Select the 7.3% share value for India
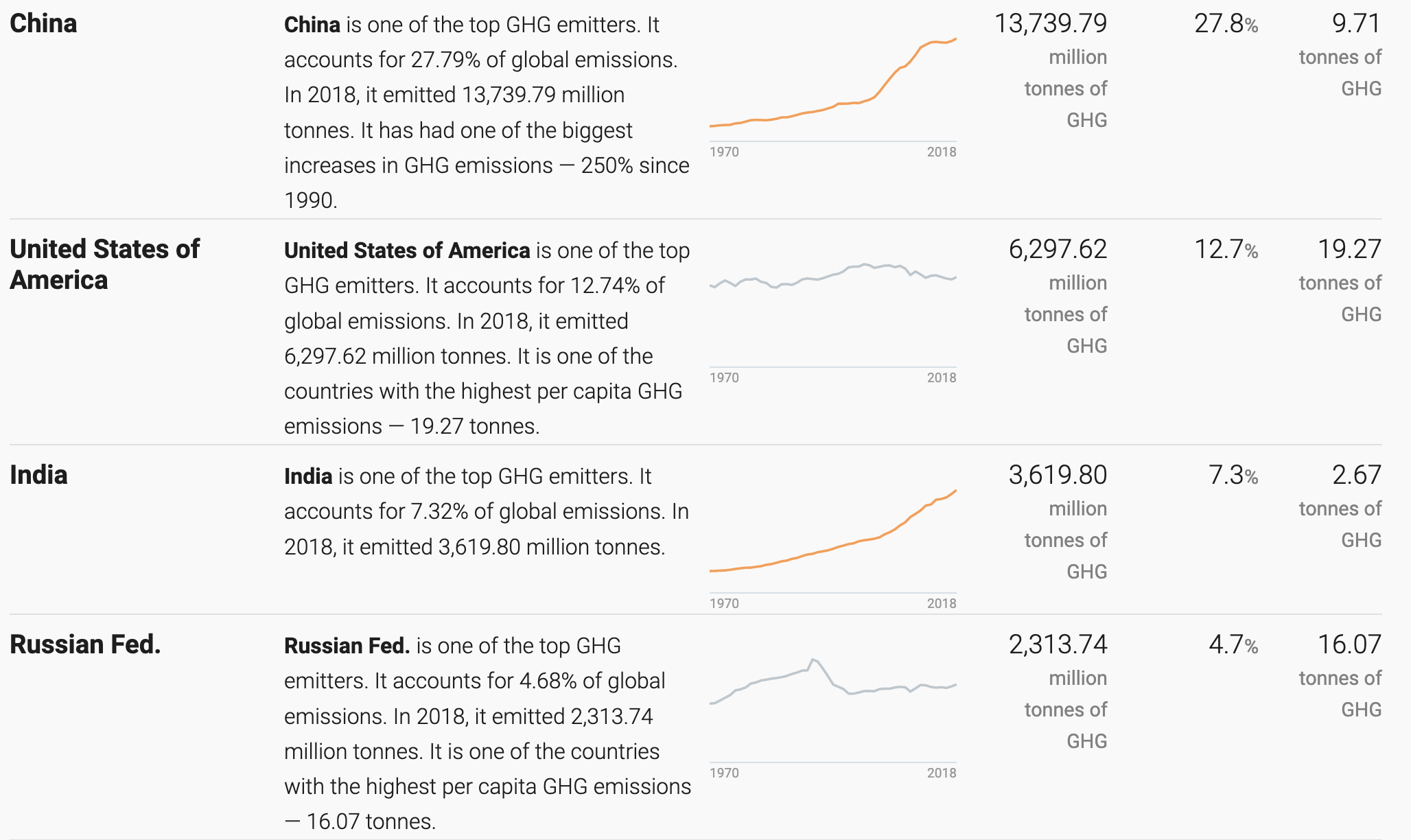The height and width of the screenshot is (840, 1411). click(x=1233, y=476)
